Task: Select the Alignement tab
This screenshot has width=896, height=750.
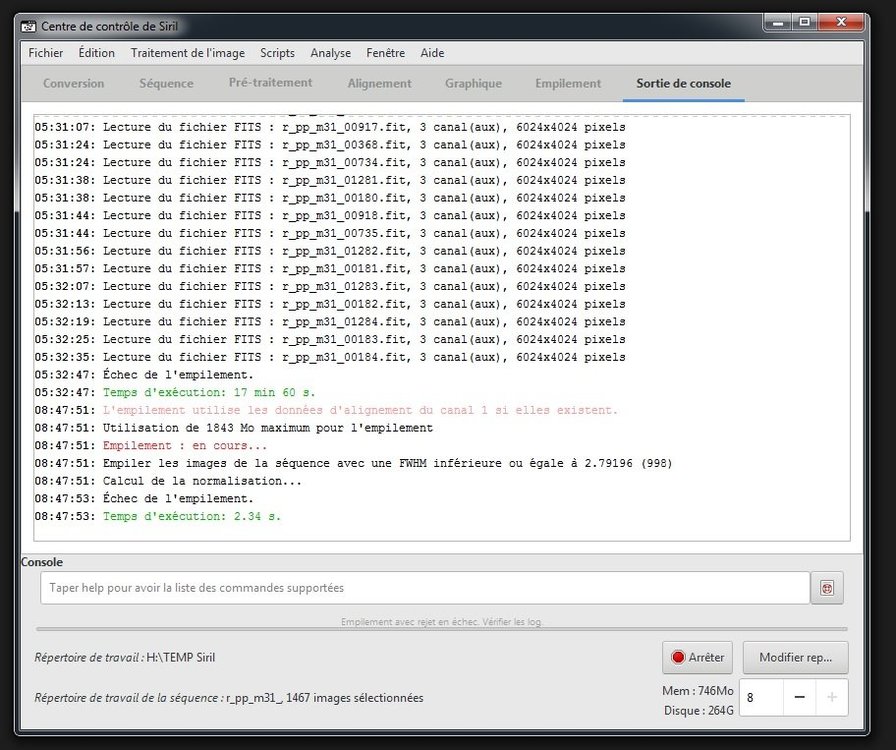Action: [x=379, y=83]
